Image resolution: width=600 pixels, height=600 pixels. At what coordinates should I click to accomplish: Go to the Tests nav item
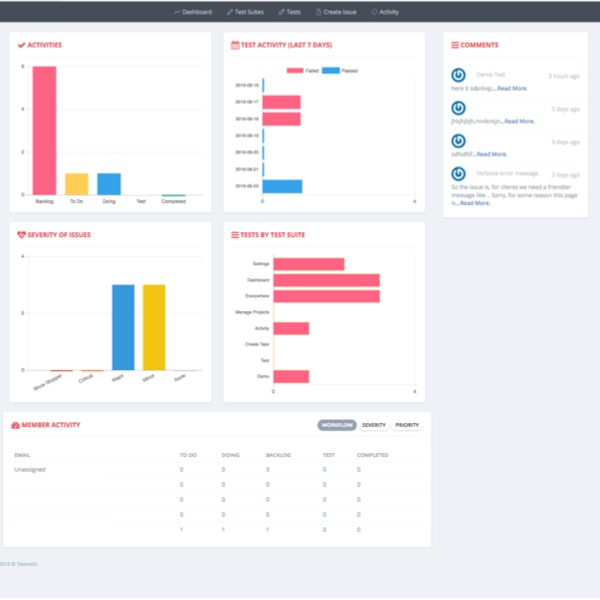289,12
